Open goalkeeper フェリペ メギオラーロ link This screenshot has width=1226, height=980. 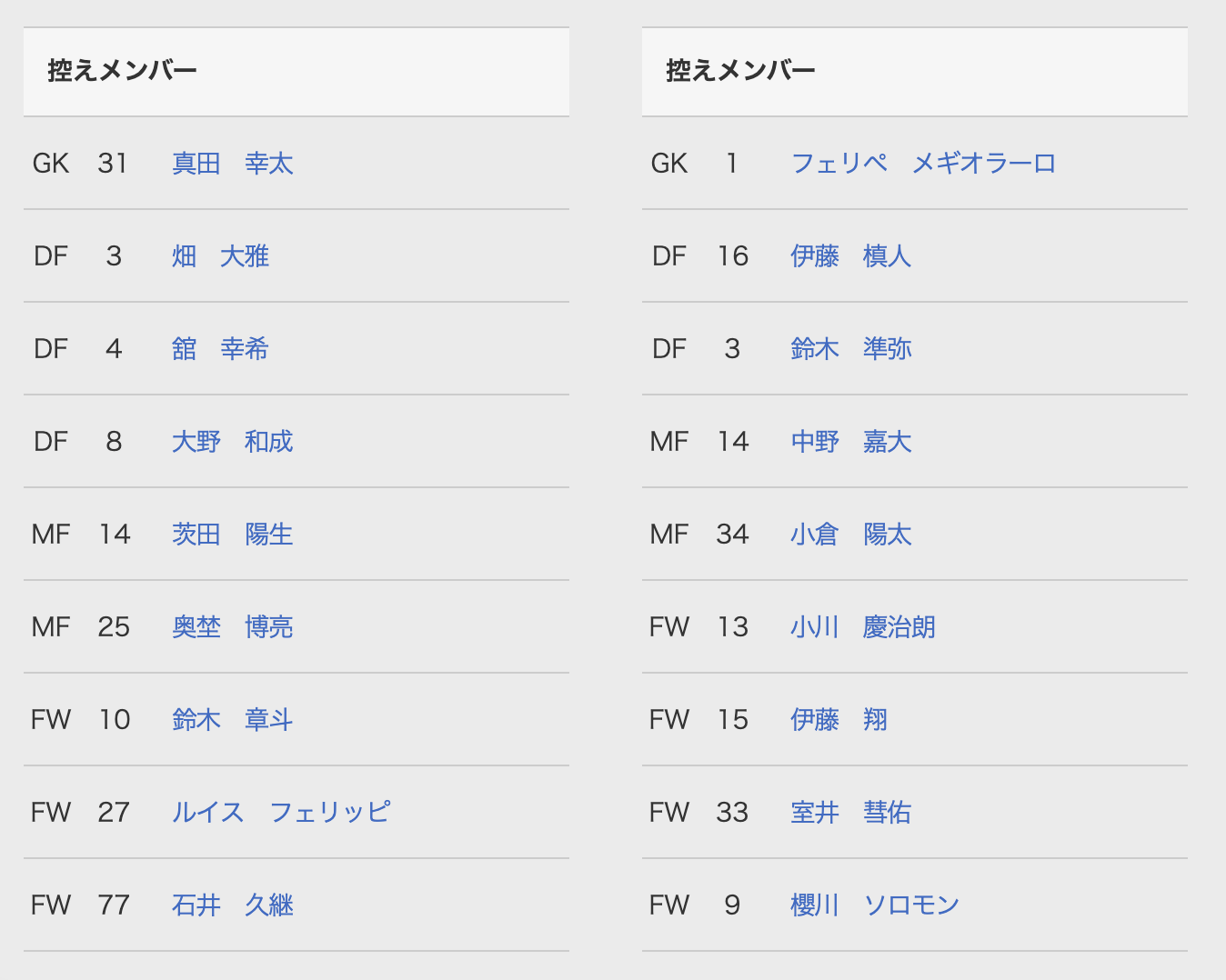click(923, 164)
